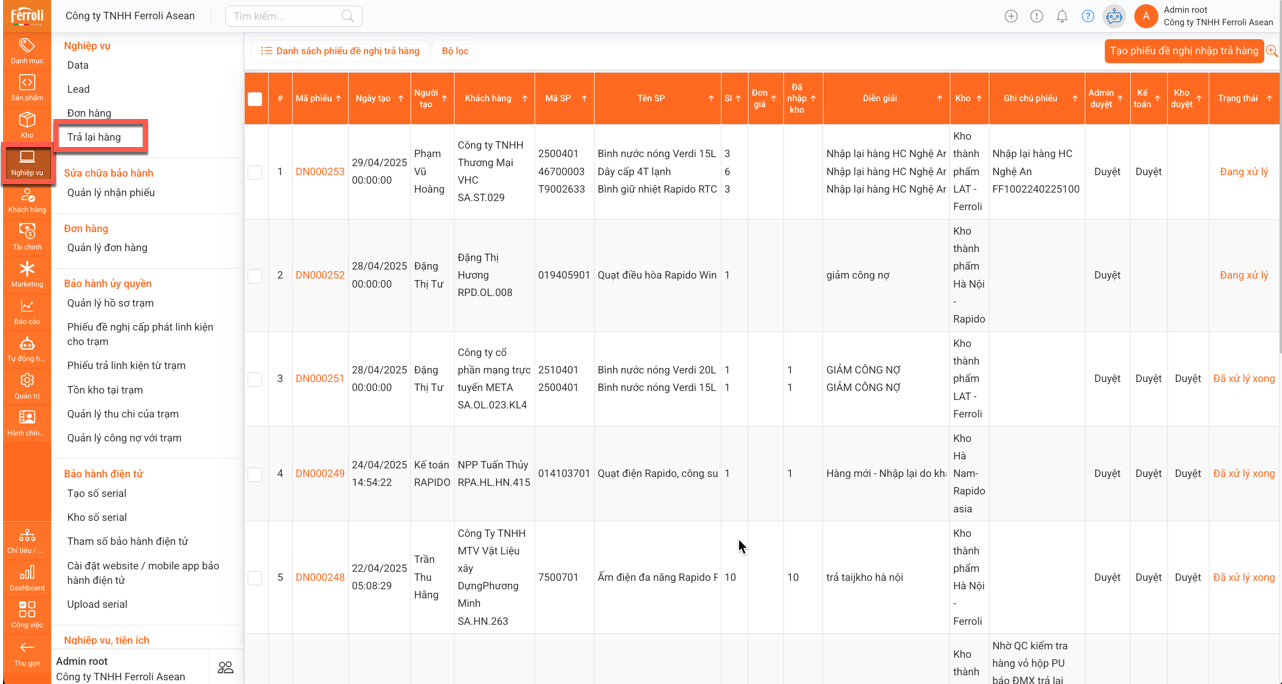This screenshot has height=684, width=1282.
Task: Click Tạo phiếu đề nghị nhập trả hàng button
Action: (1184, 51)
